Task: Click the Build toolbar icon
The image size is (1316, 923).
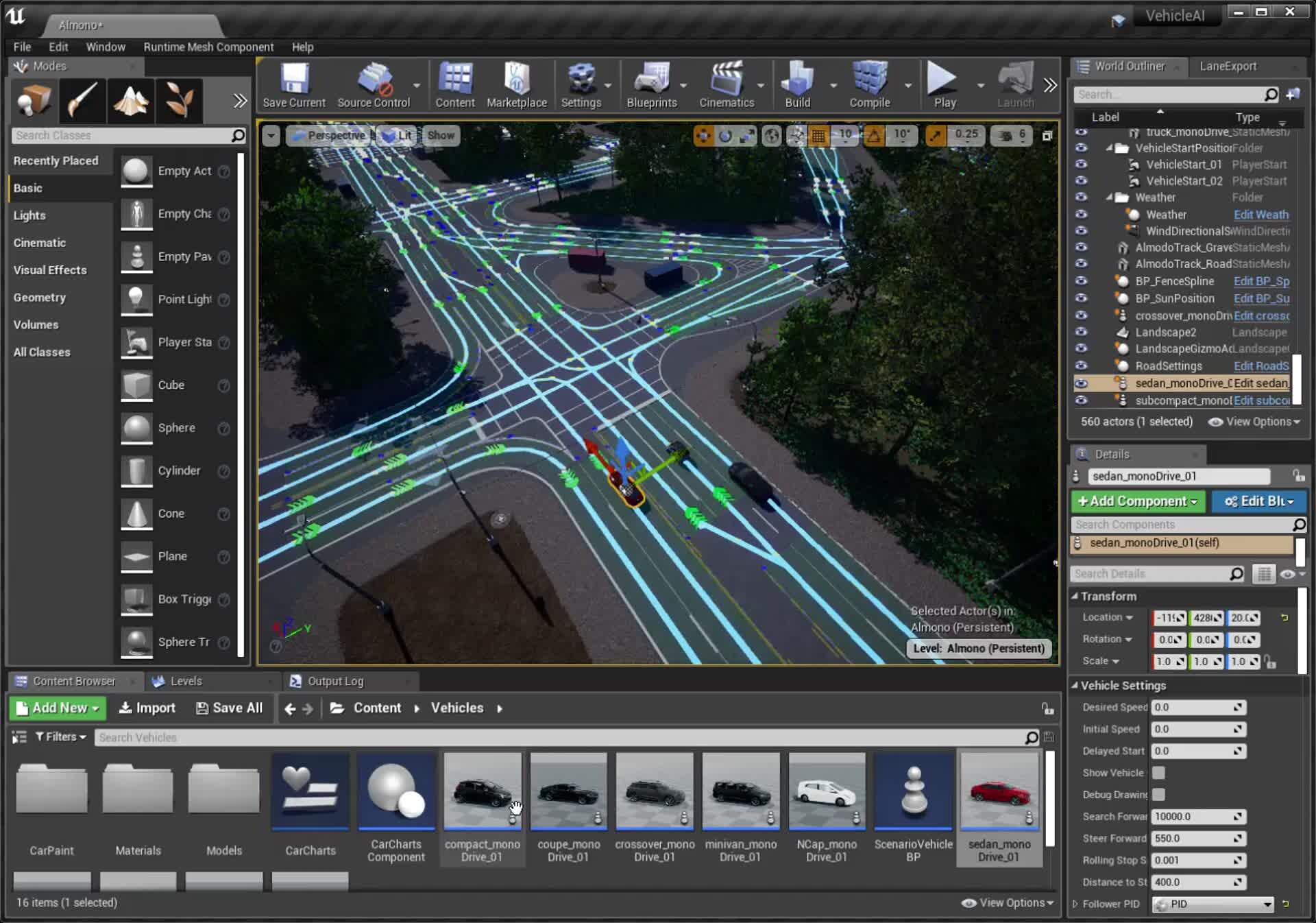Action: [796, 82]
